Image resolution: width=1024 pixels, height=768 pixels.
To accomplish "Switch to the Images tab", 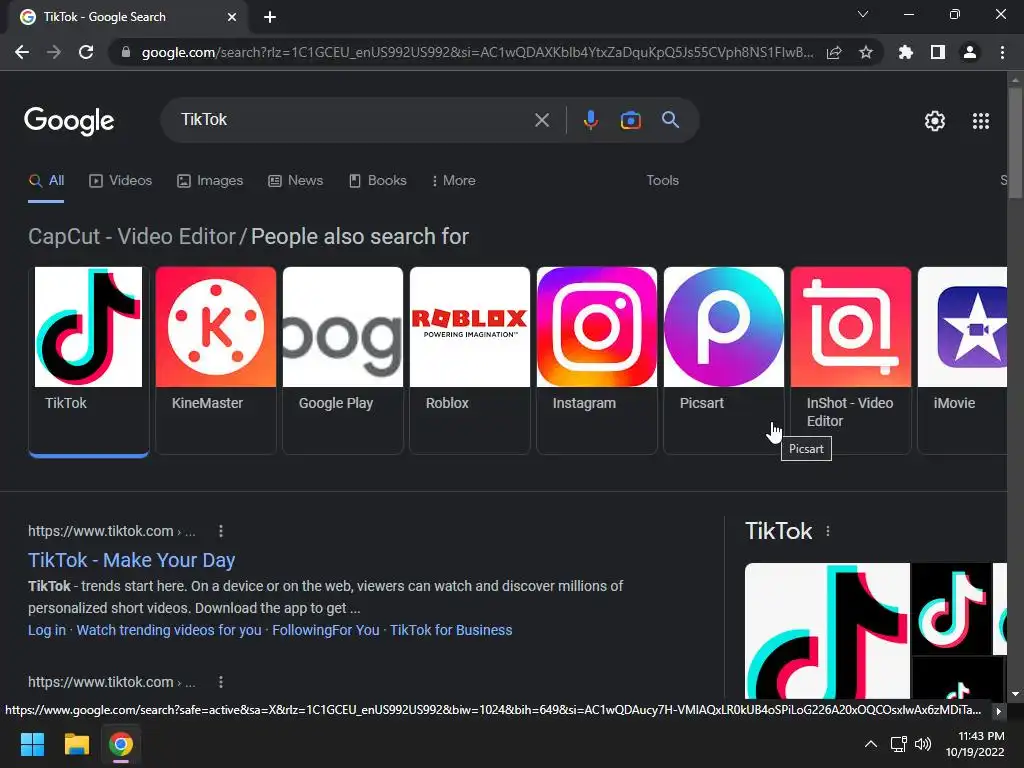I will coord(210,181).
